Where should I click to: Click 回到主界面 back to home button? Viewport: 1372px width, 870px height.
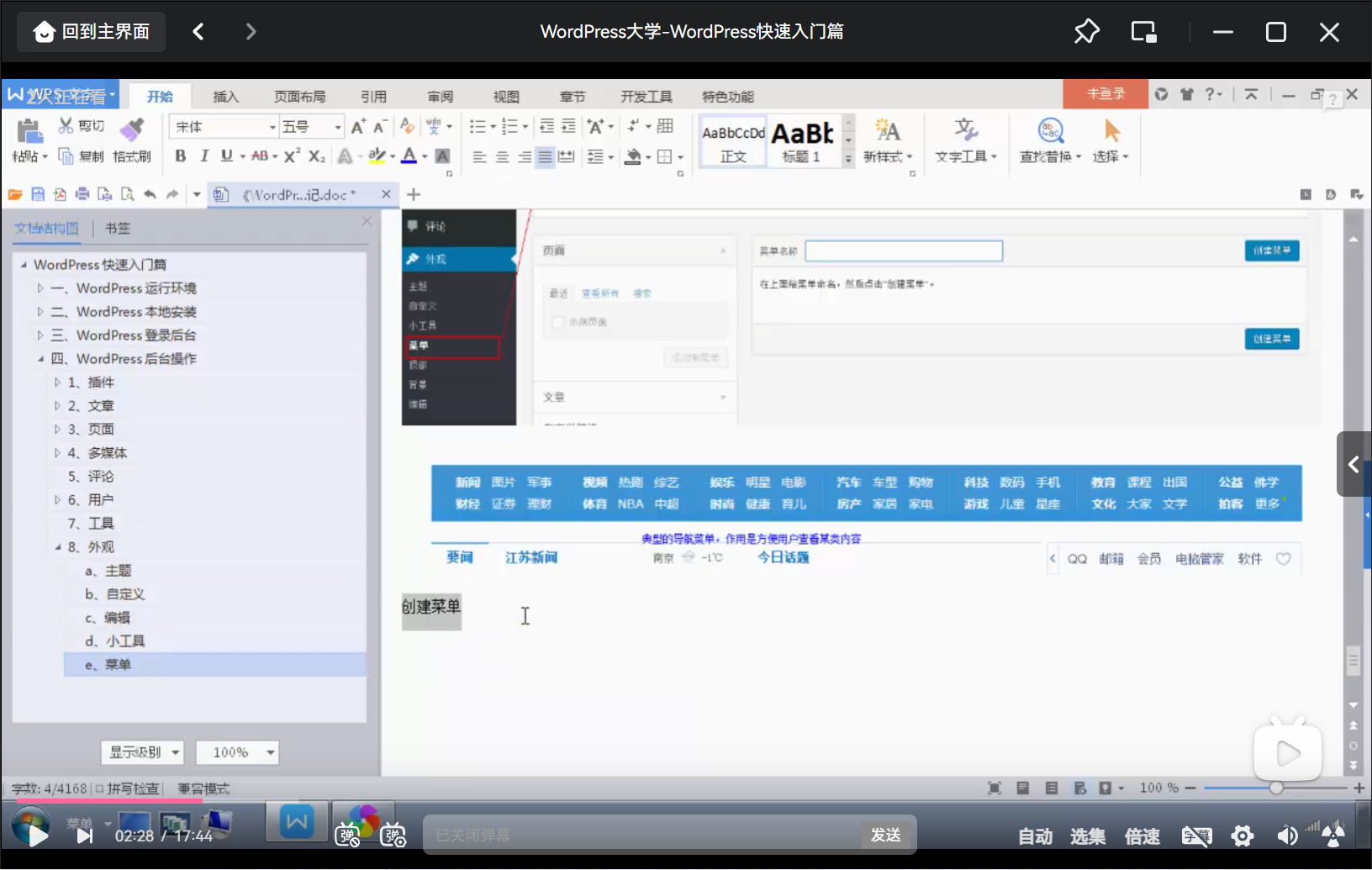point(91,32)
